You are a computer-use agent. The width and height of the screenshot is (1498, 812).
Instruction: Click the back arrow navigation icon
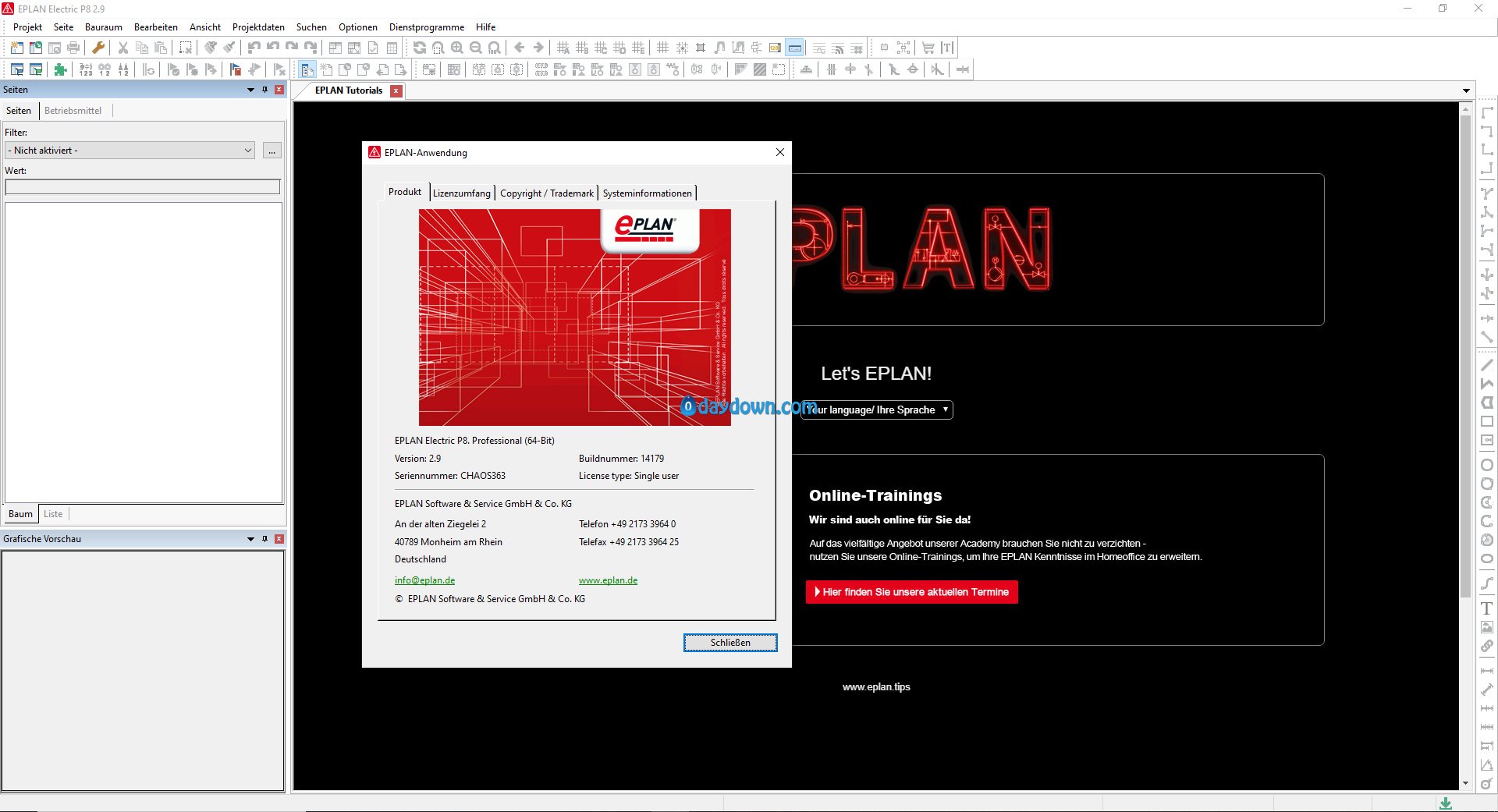pos(520,48)
